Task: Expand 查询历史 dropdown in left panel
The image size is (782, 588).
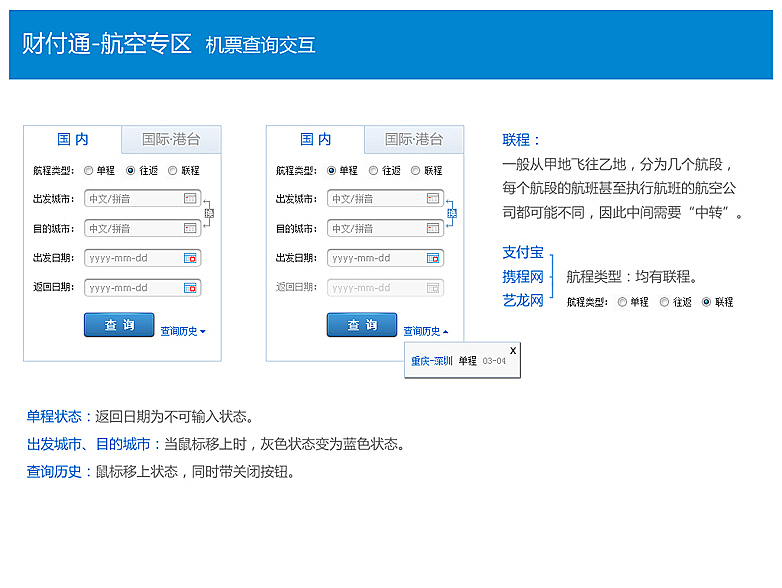Action: (x=183, y=331)
